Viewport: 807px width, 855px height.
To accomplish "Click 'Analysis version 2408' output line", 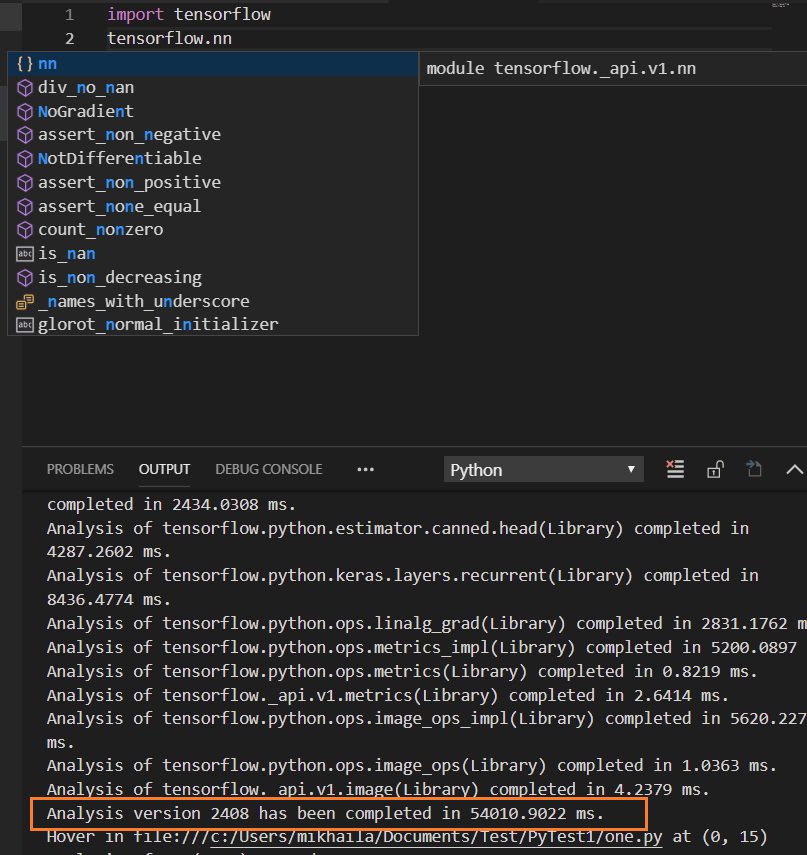I will click(x=326, y=814).
